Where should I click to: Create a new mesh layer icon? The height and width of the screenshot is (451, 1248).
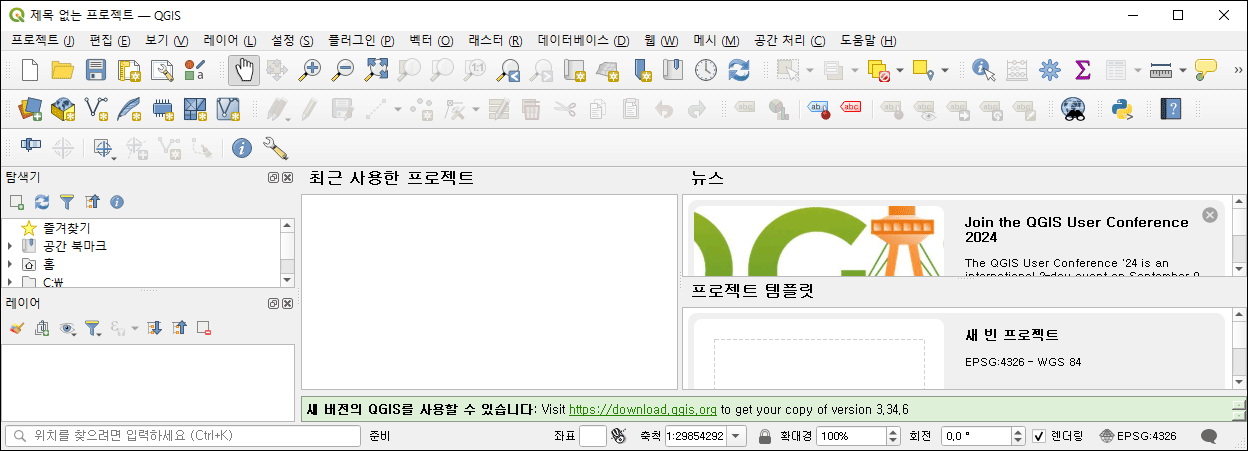(195, 108)
